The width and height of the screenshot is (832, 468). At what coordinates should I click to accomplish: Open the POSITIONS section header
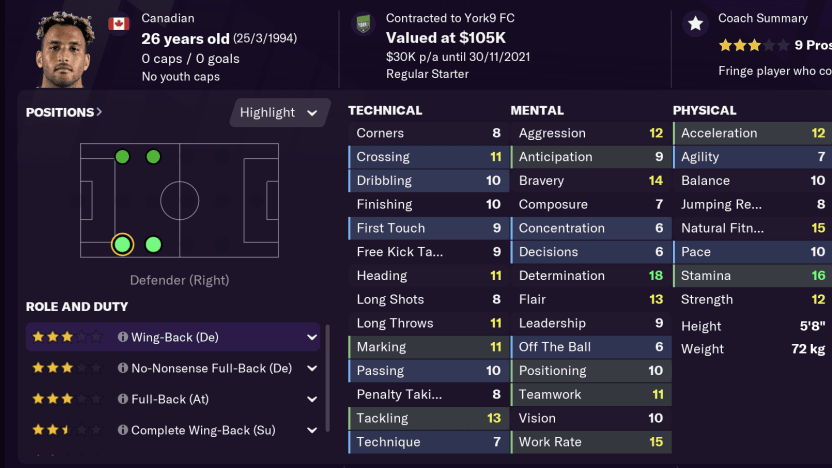[64, 113]
